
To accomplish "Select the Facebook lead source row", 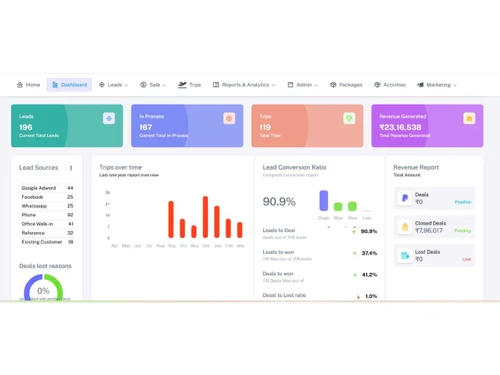I will pos(47,197).
